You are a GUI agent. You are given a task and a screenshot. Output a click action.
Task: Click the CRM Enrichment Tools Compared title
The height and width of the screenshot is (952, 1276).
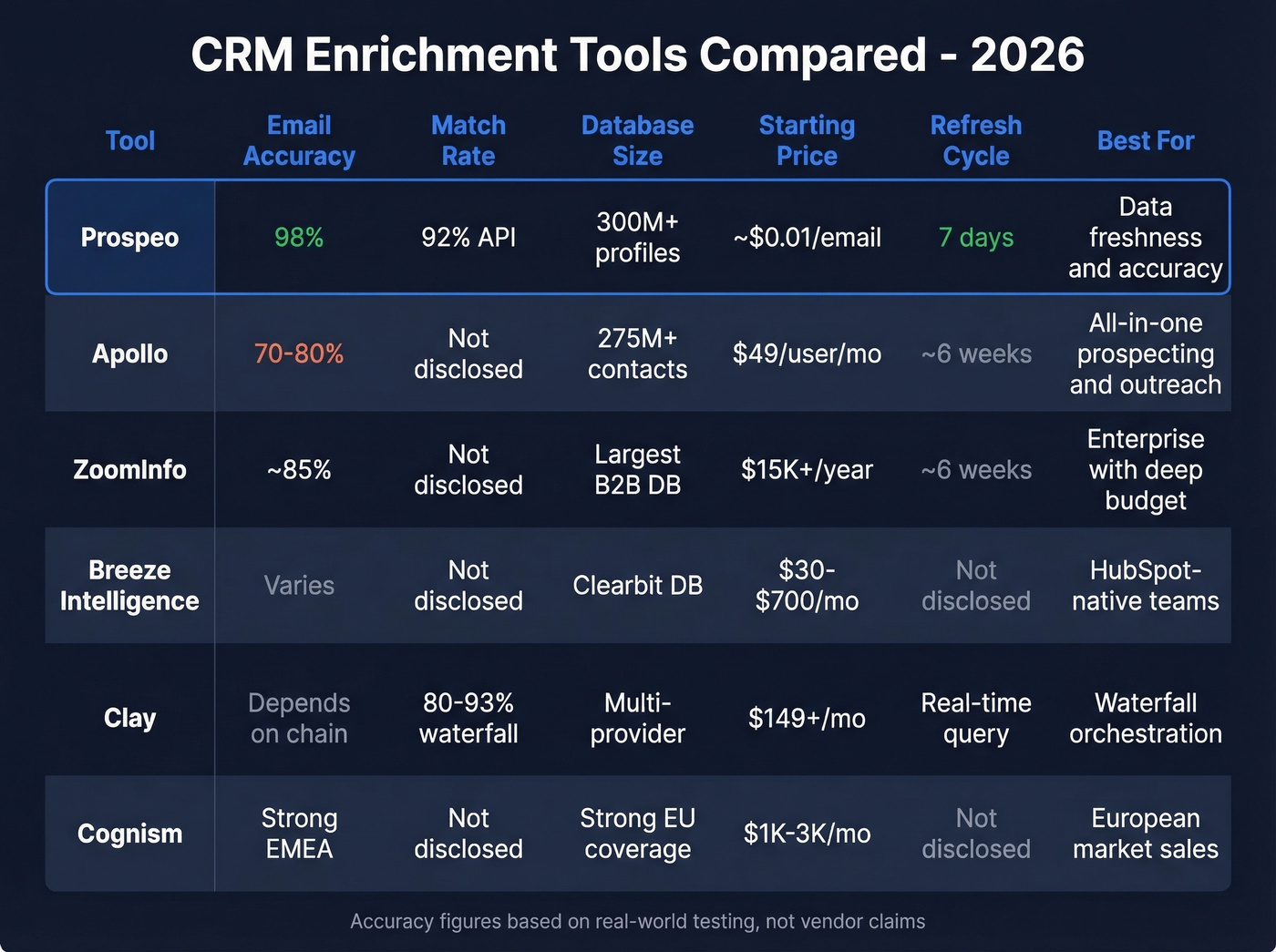click(x=637, y=55)
